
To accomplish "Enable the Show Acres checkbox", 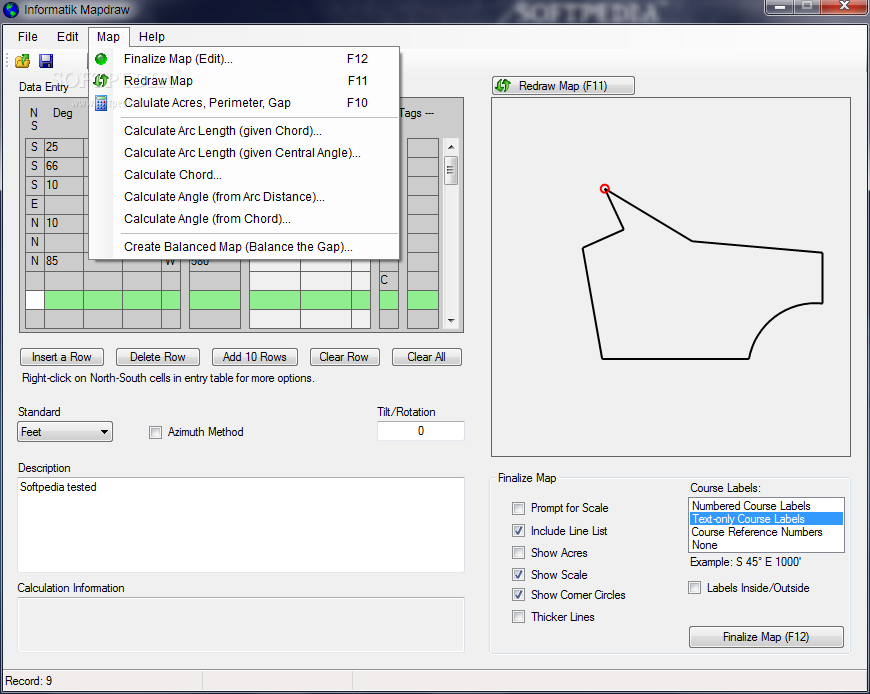I will click(x=518, y=553).
